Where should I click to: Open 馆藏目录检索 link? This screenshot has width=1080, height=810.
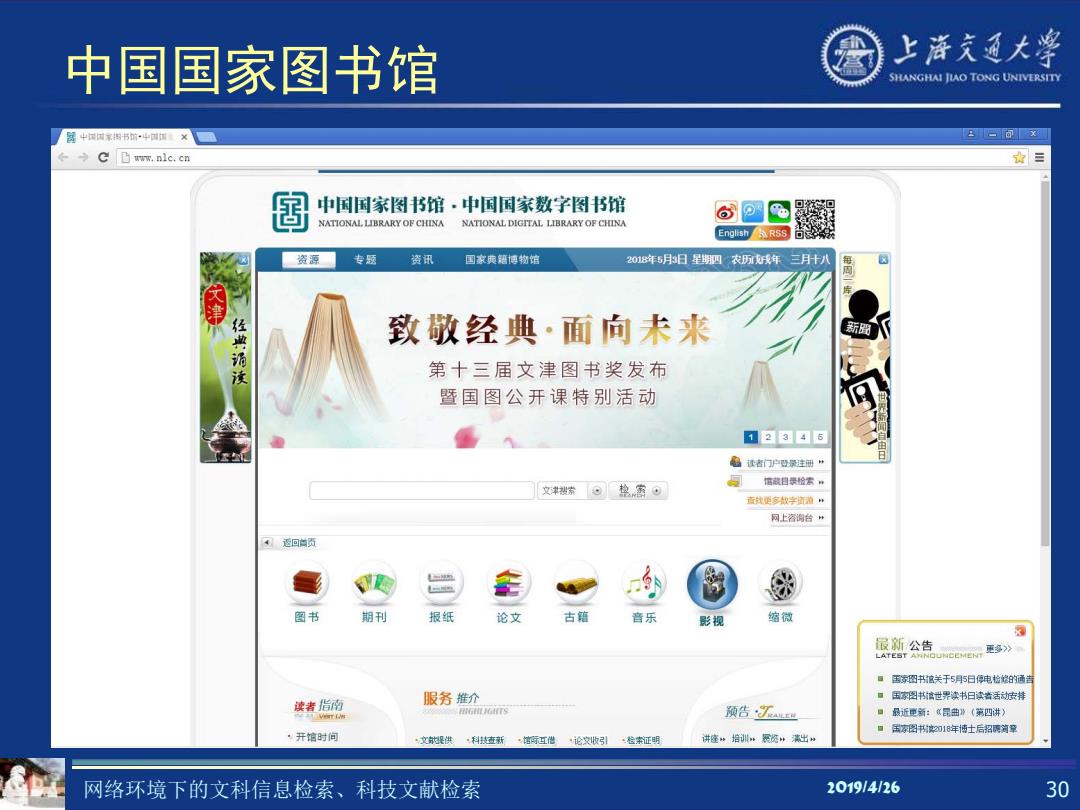pyautogui.click(x=787, y=481)
